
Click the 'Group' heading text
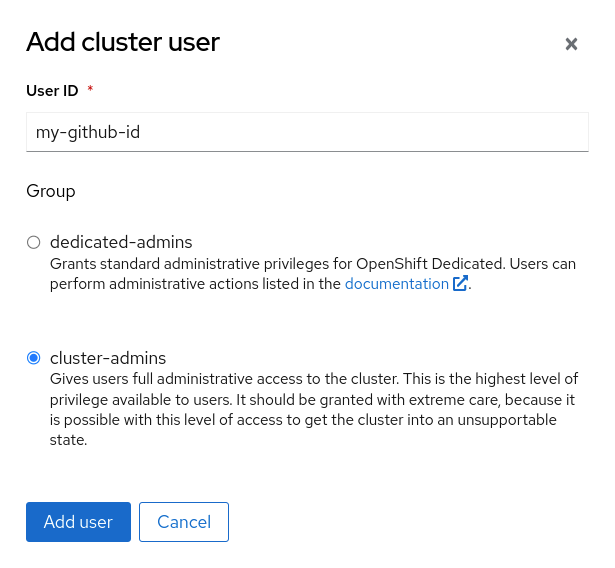[x=51, y=191]
